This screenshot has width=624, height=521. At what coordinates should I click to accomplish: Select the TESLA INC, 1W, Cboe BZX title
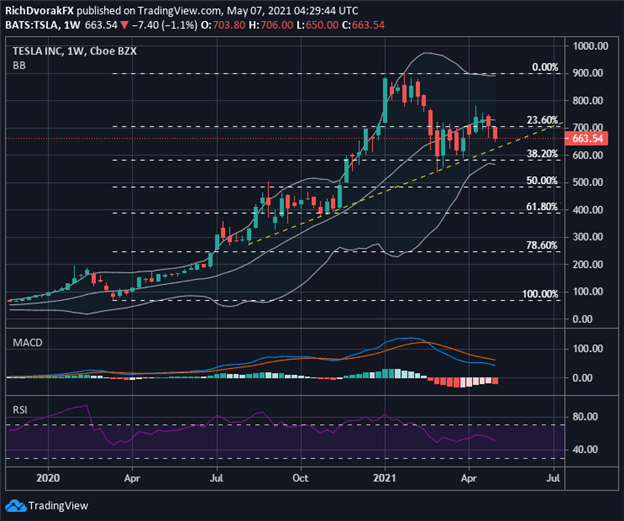74,51
